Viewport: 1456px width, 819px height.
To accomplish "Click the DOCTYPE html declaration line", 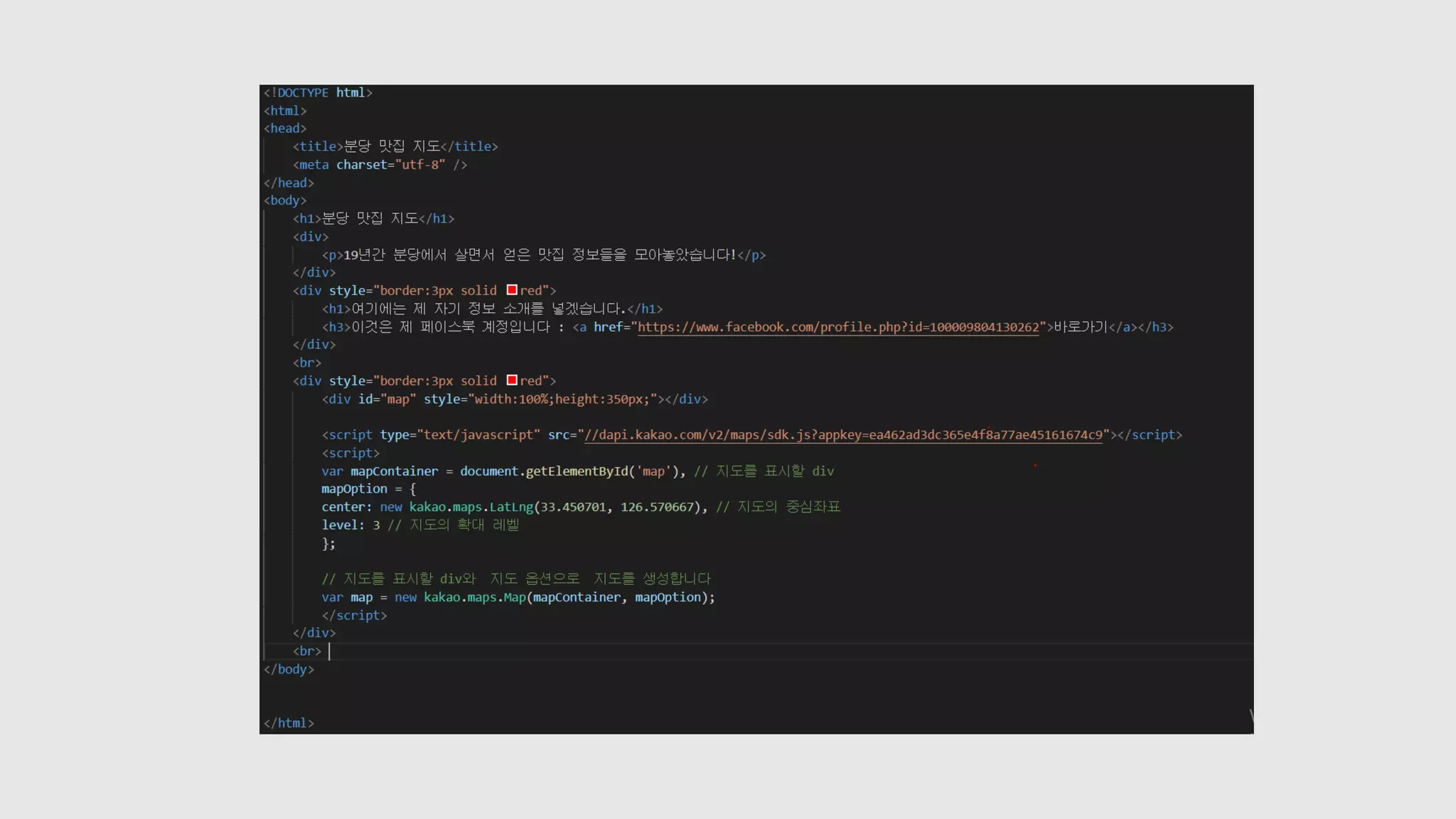I will [x=318, y=92].
